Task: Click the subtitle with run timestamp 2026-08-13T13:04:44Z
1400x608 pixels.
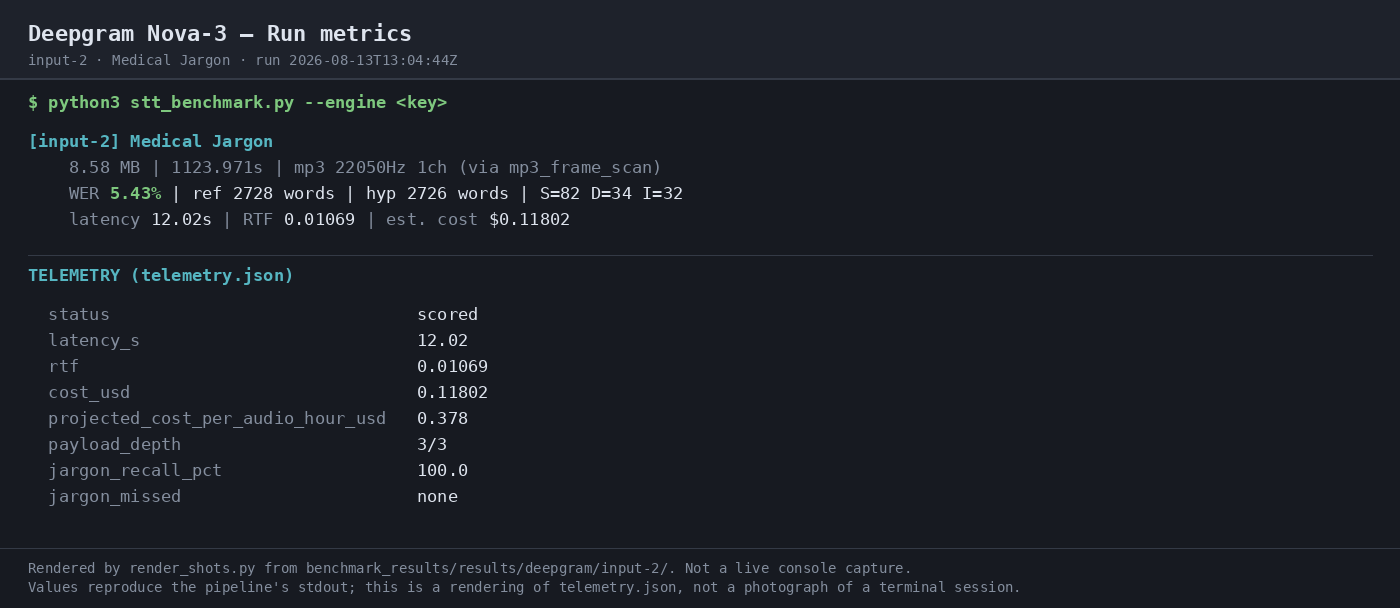Action: [243, 61]
